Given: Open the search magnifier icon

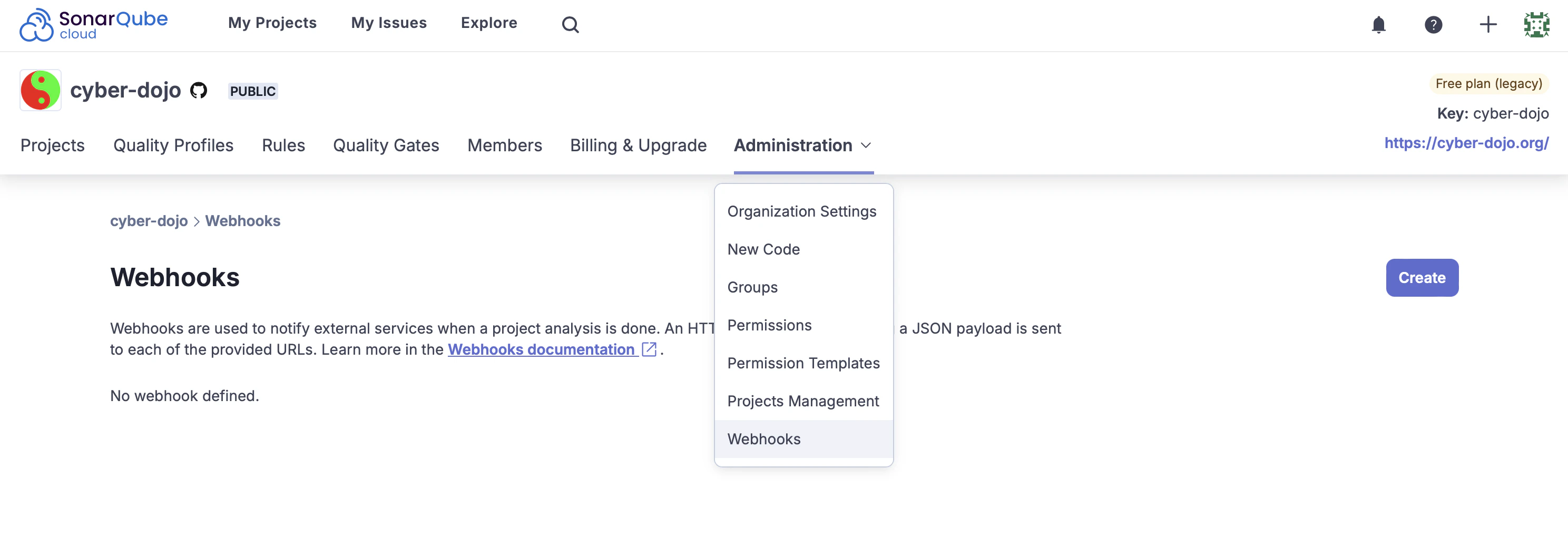Looking at the screenshot, I should click(x=570, y=25).
